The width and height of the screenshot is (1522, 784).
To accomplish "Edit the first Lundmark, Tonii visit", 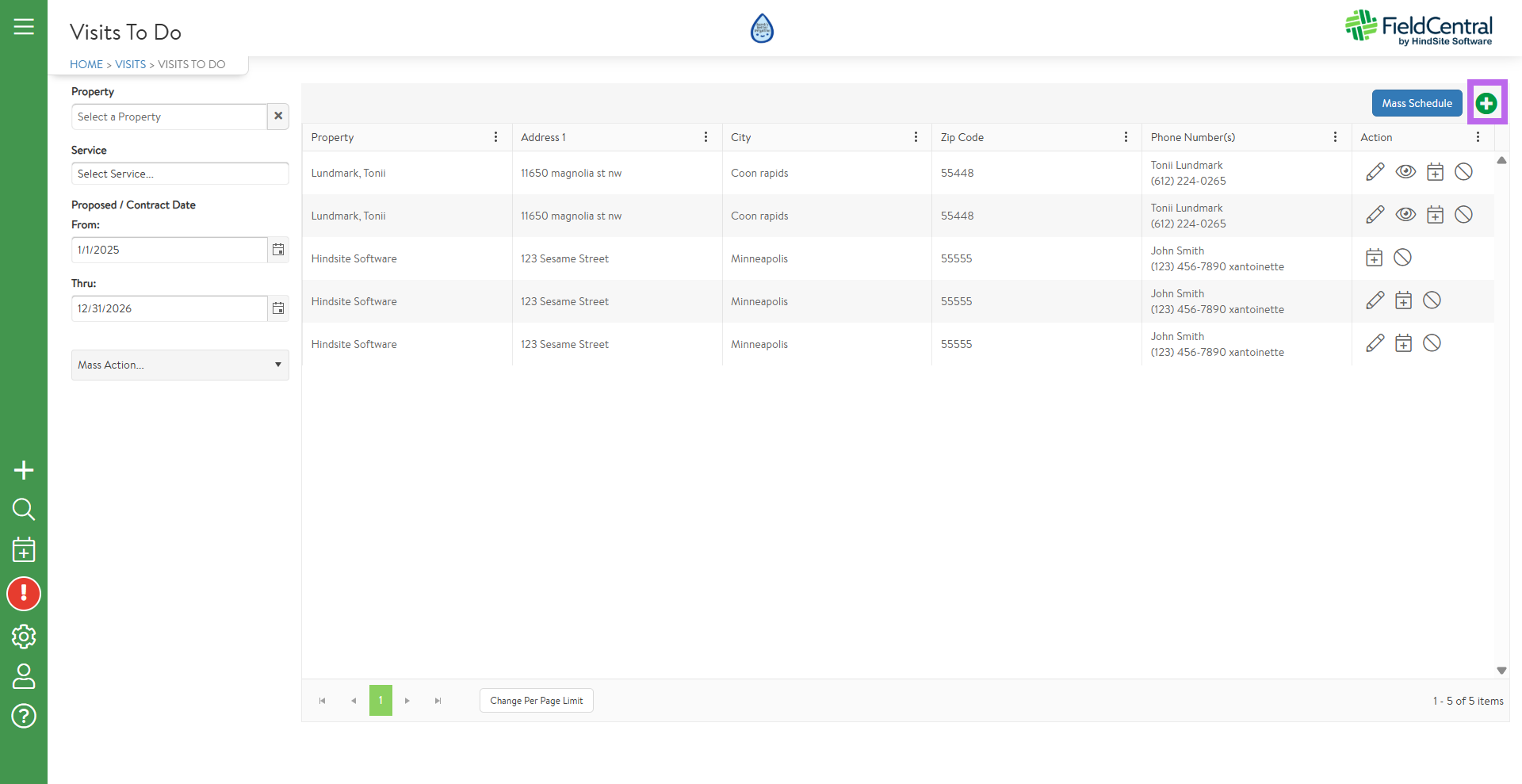I will pos(1375,172).
